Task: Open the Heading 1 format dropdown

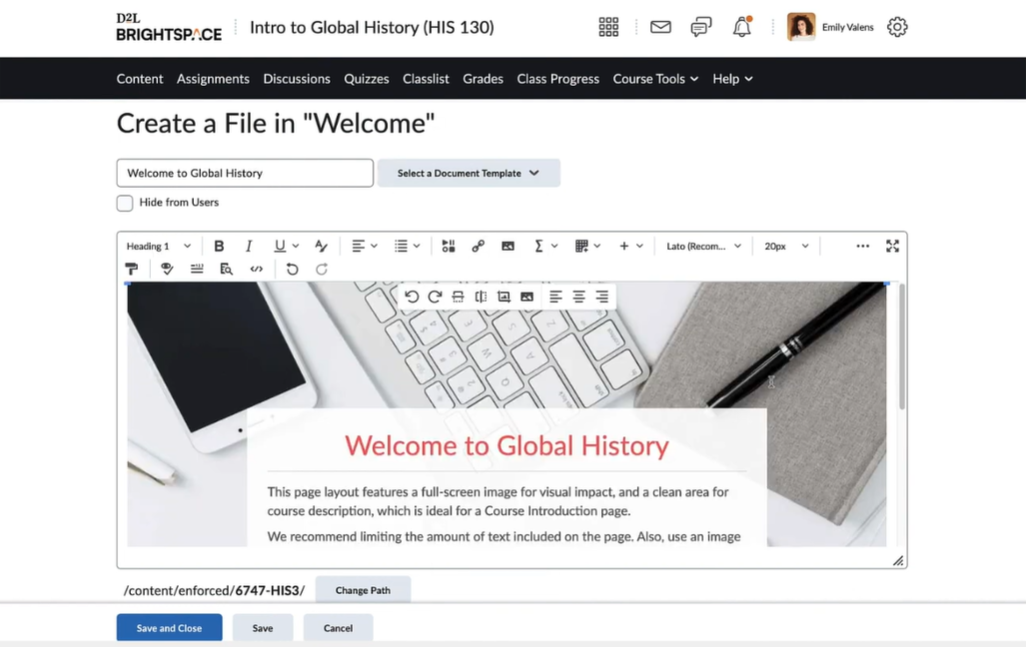Action: coord(158,246)
